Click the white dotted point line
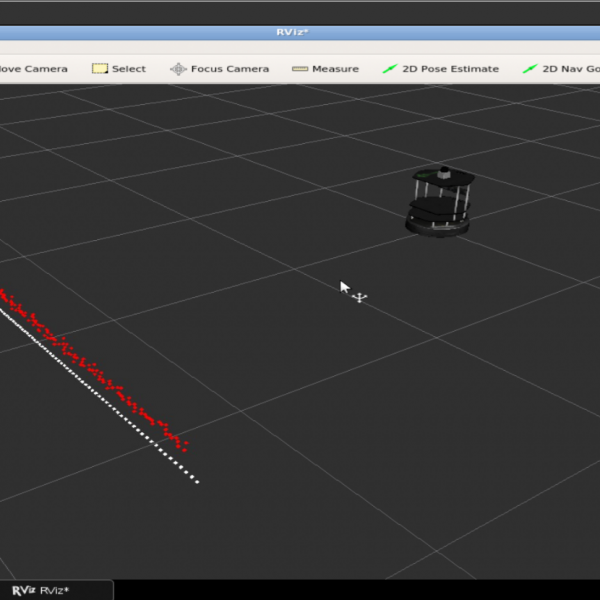The width and height of the screenshot is (600, 600). point(99,396)
